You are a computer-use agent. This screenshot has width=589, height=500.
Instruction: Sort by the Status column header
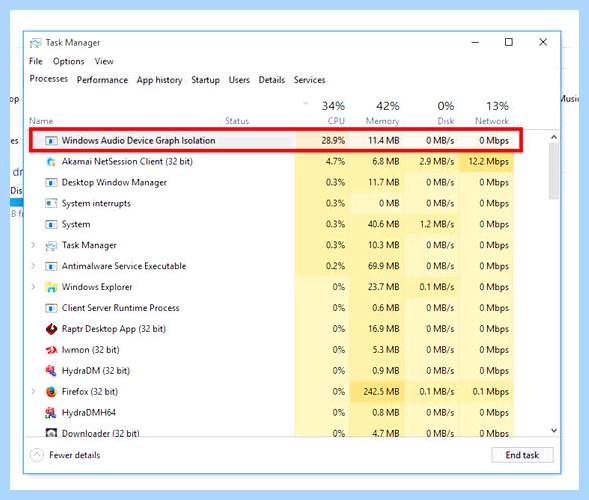point(237,121)
